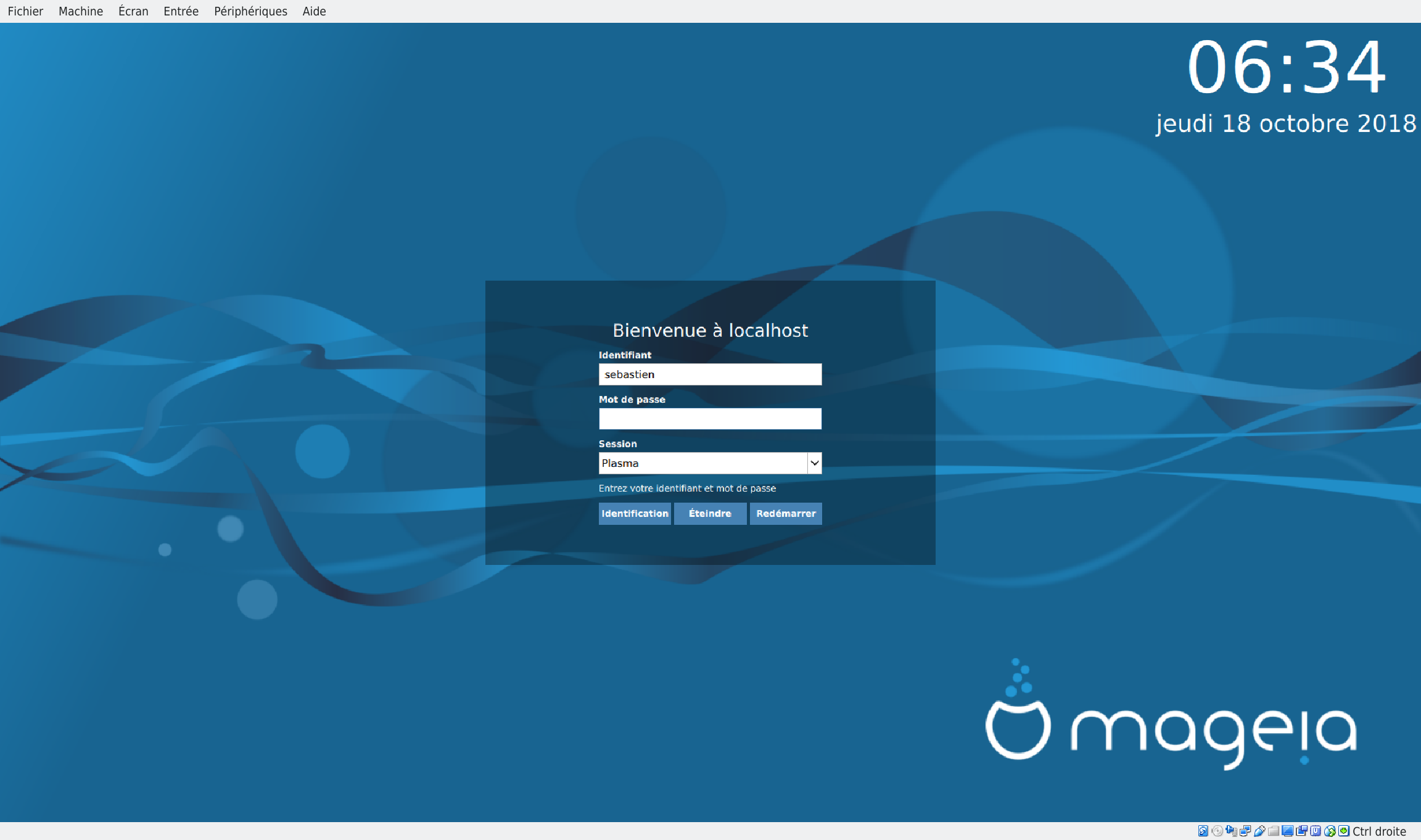The width and height of the screenshot is (1421, 840).
Task: Click the CPU virtualization status icon
Action: pos(1316,831)
